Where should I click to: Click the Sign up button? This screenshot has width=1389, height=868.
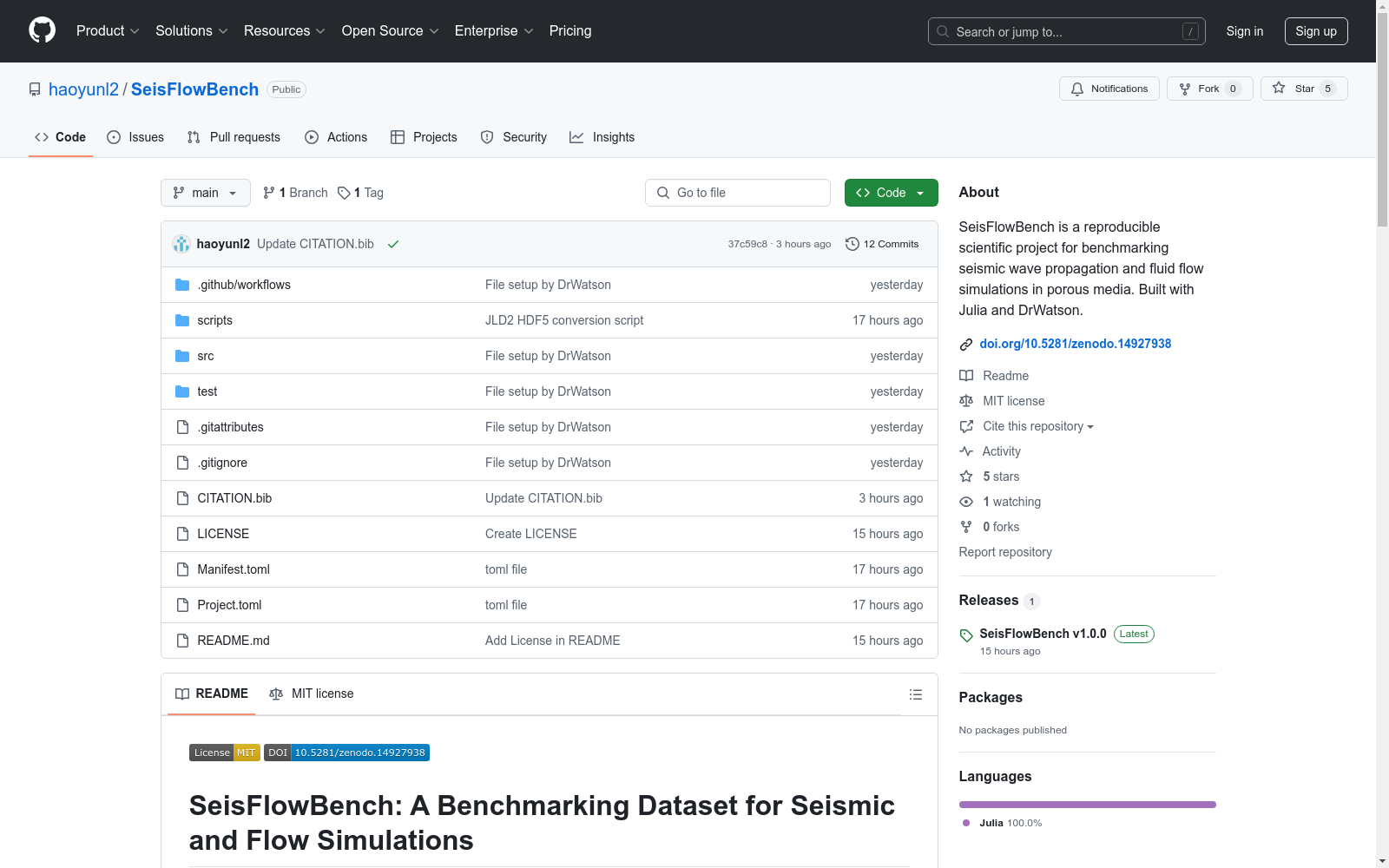(x=1316, y=31)
